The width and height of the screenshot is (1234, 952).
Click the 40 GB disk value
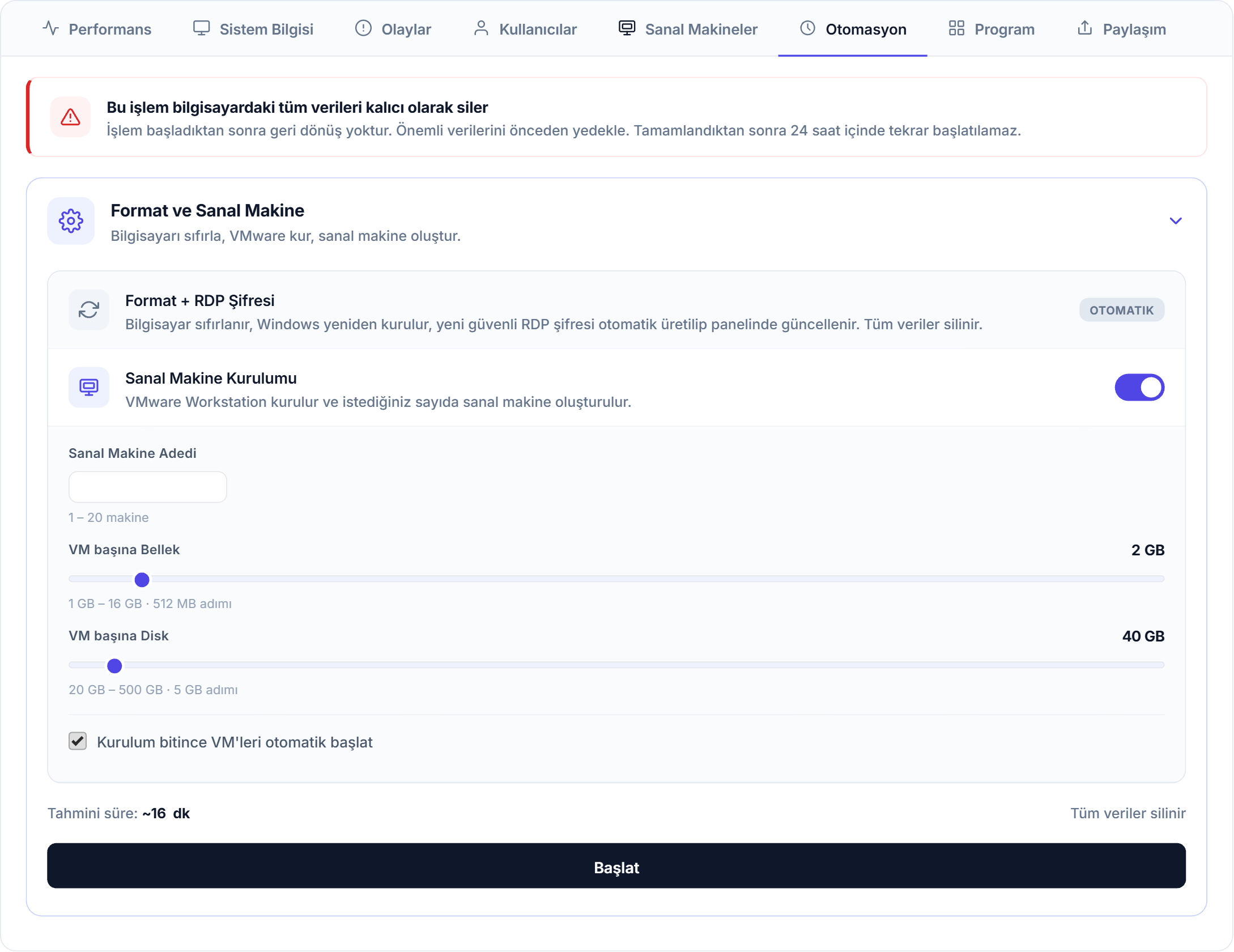click(1143, 636)
